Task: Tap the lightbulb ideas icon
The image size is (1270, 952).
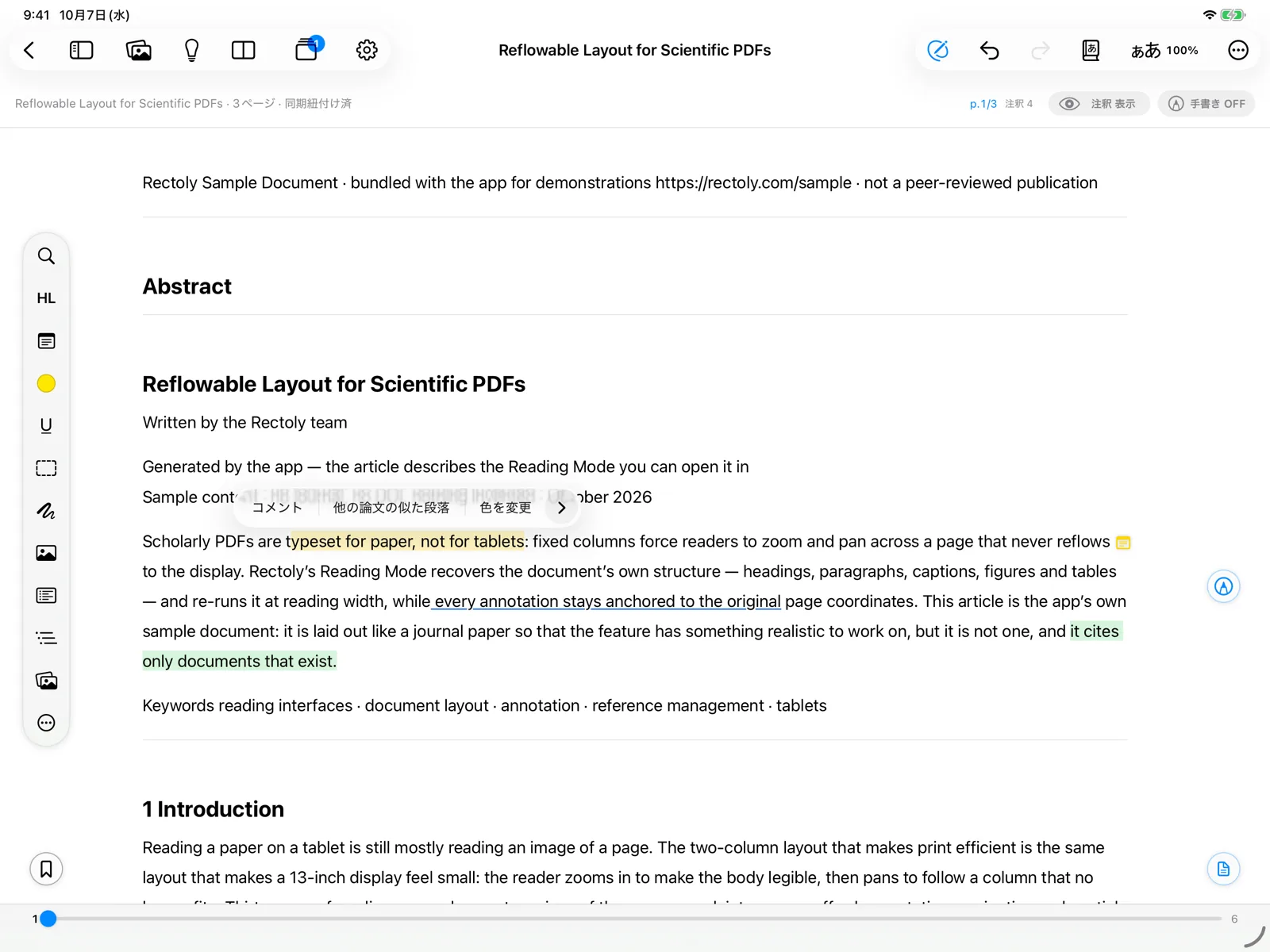Action: coord(191,50)
